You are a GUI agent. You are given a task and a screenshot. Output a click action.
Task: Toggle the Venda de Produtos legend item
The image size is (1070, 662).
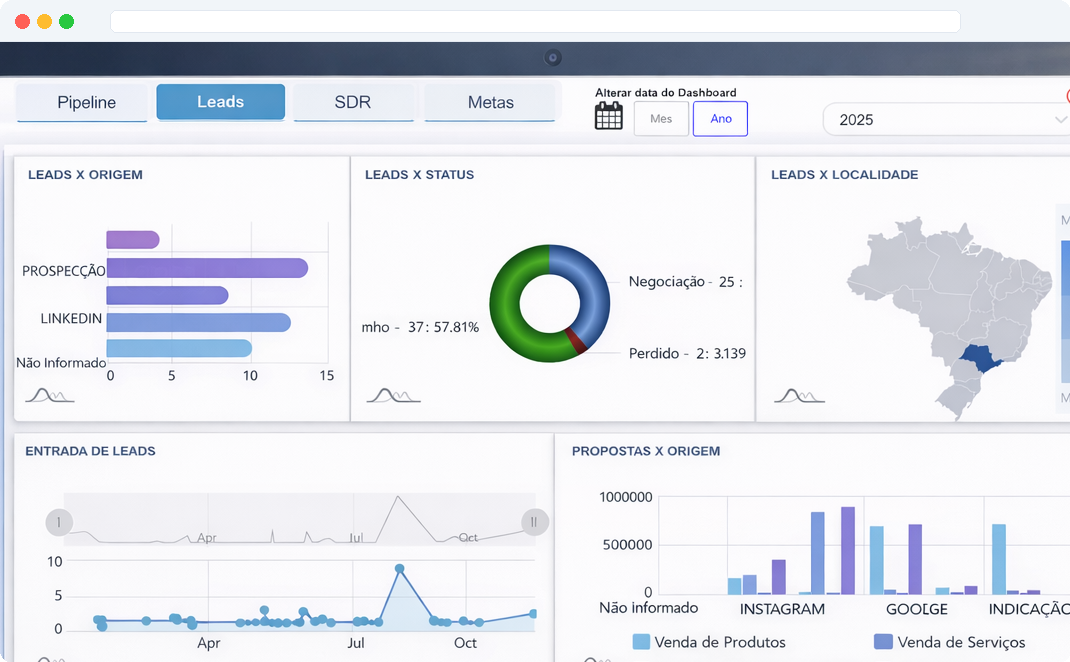point(709,642)
